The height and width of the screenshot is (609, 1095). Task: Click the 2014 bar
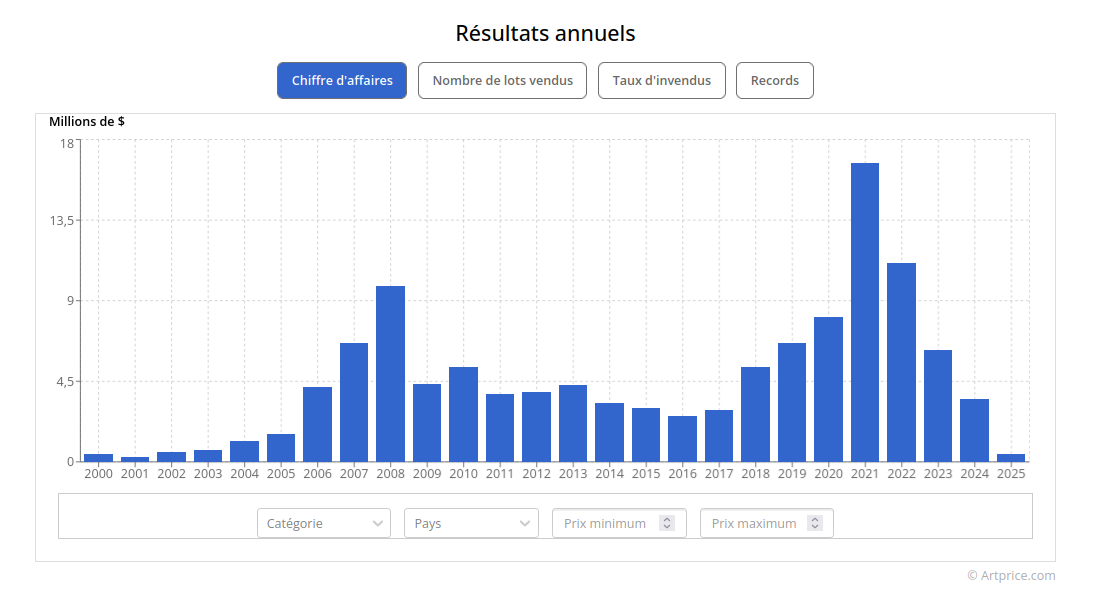pos(610,432)
